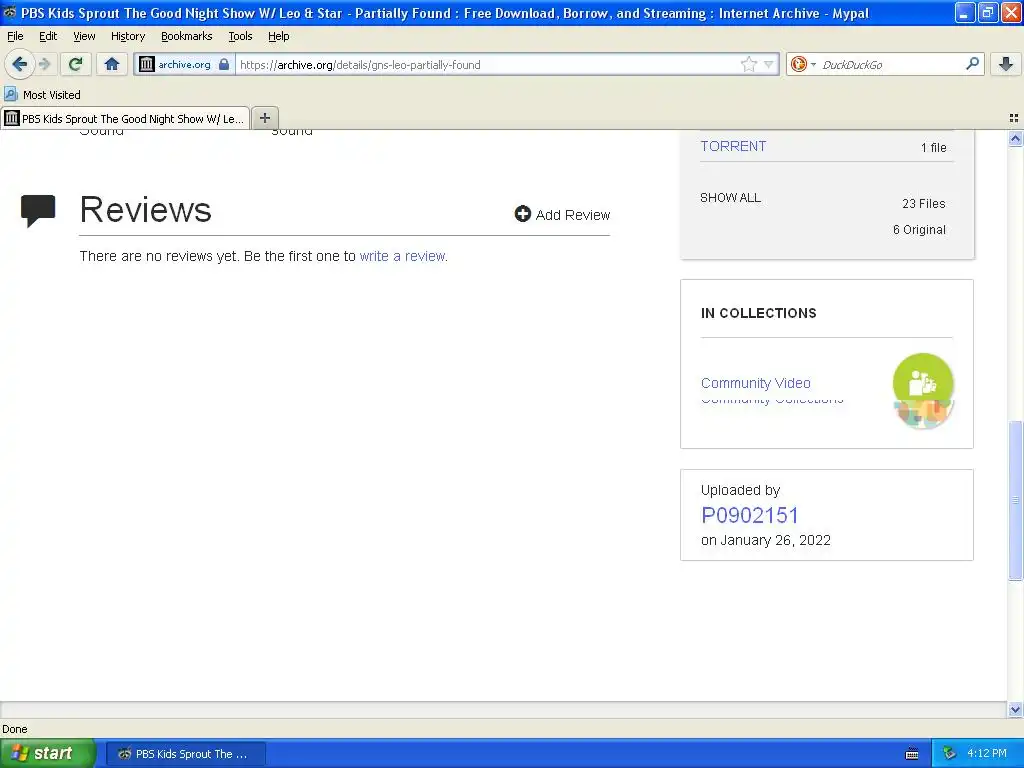Open the URL history dropdown arrow

point(769,64)
